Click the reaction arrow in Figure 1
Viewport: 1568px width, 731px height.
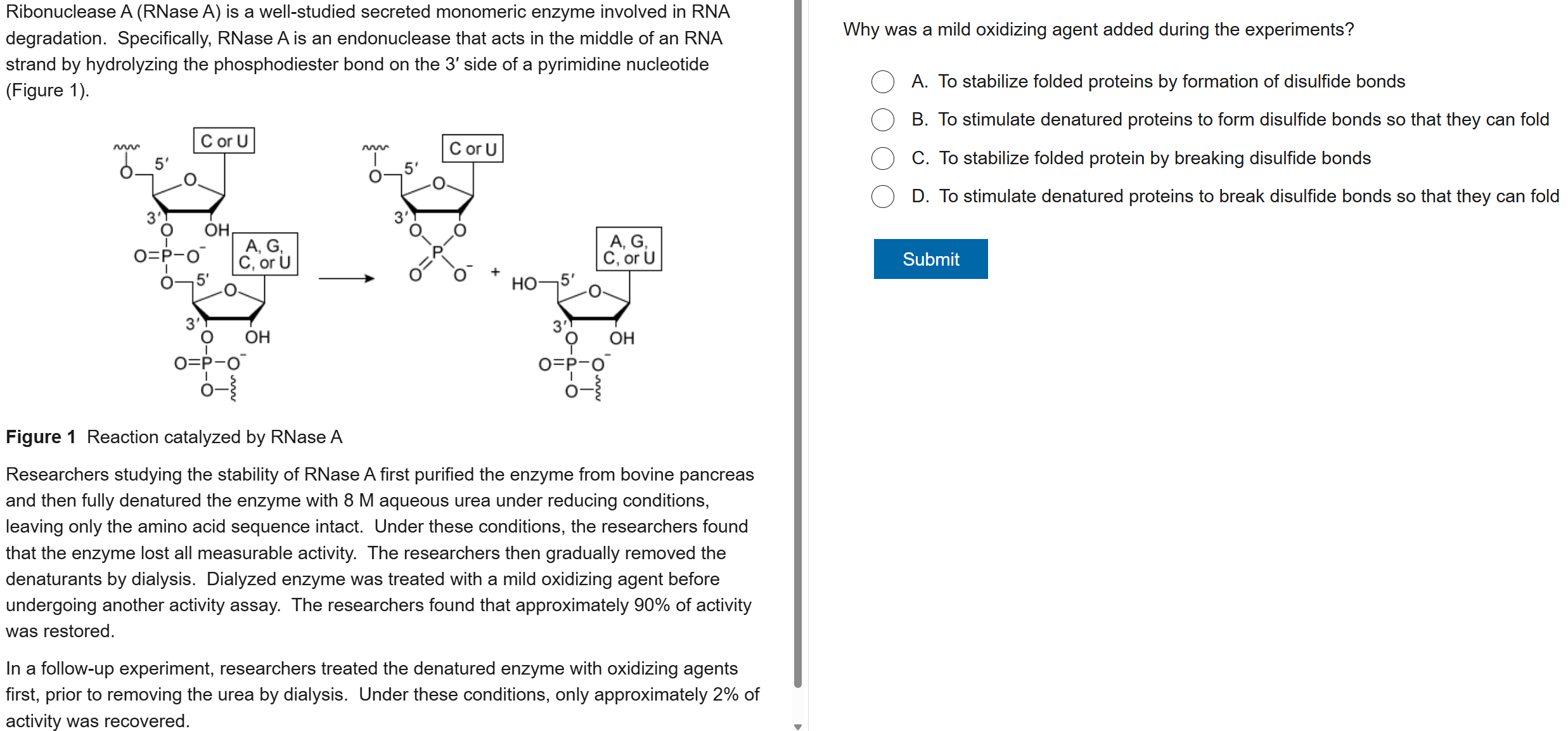[346, 278]
